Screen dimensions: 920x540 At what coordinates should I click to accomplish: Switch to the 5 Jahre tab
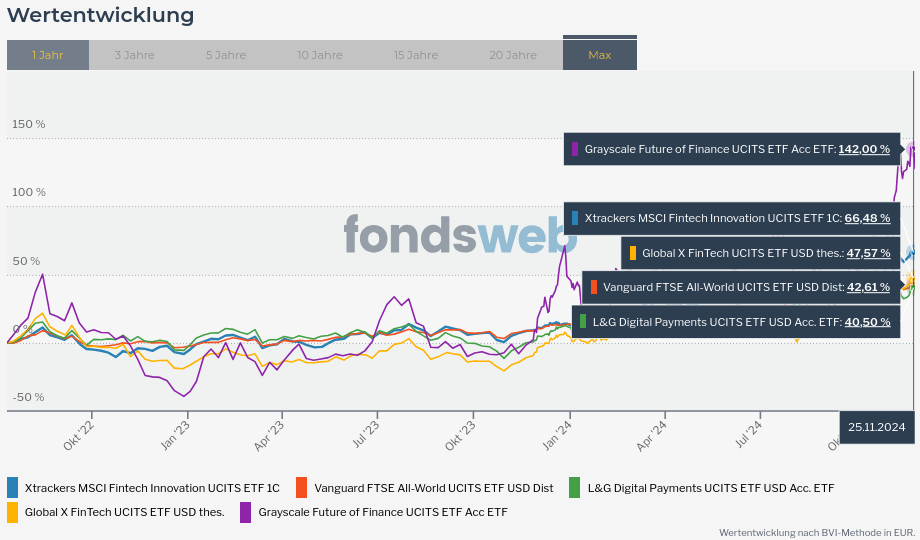[x=226, y=55]
